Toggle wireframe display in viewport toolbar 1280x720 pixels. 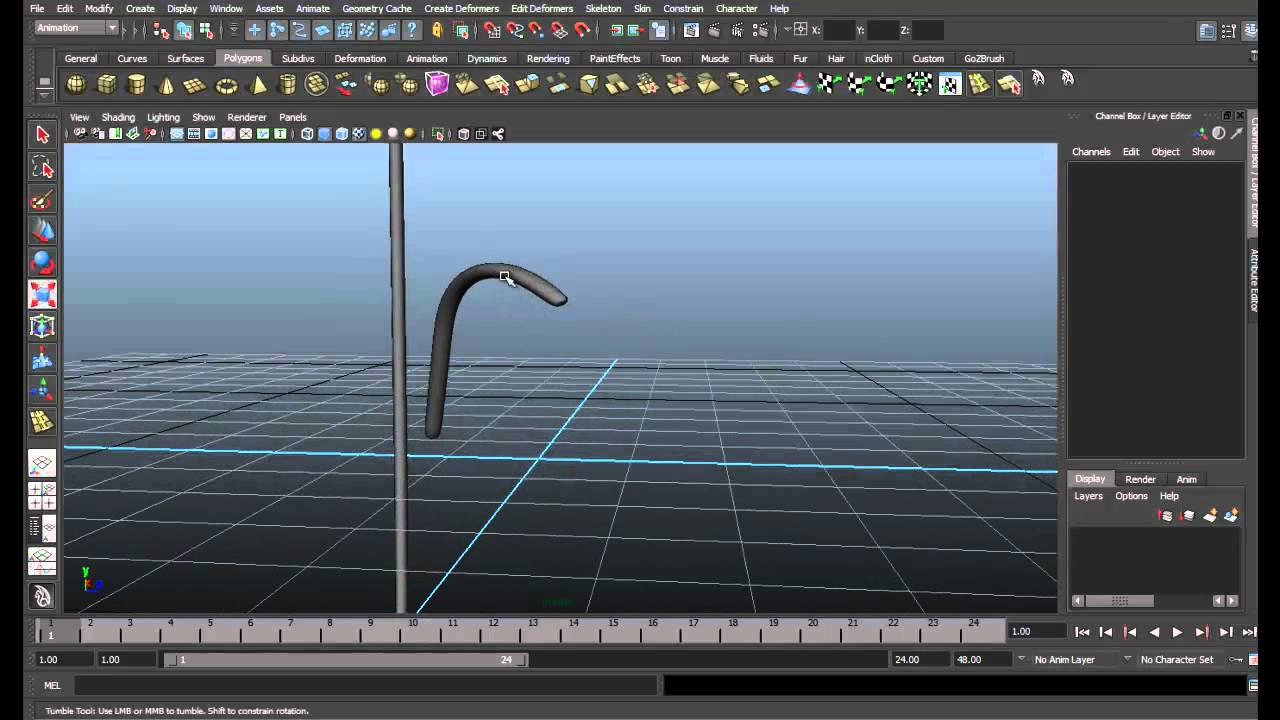(307, 134)
